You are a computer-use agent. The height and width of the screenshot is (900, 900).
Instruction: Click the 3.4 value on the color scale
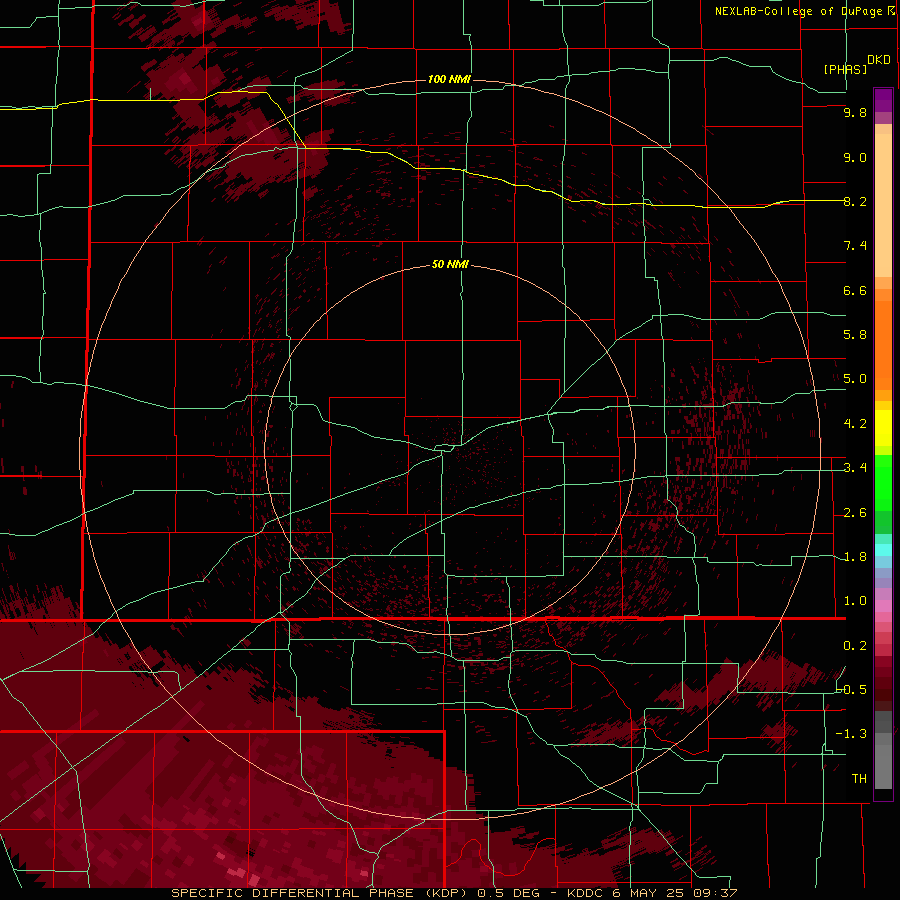[x=855, y=468]
